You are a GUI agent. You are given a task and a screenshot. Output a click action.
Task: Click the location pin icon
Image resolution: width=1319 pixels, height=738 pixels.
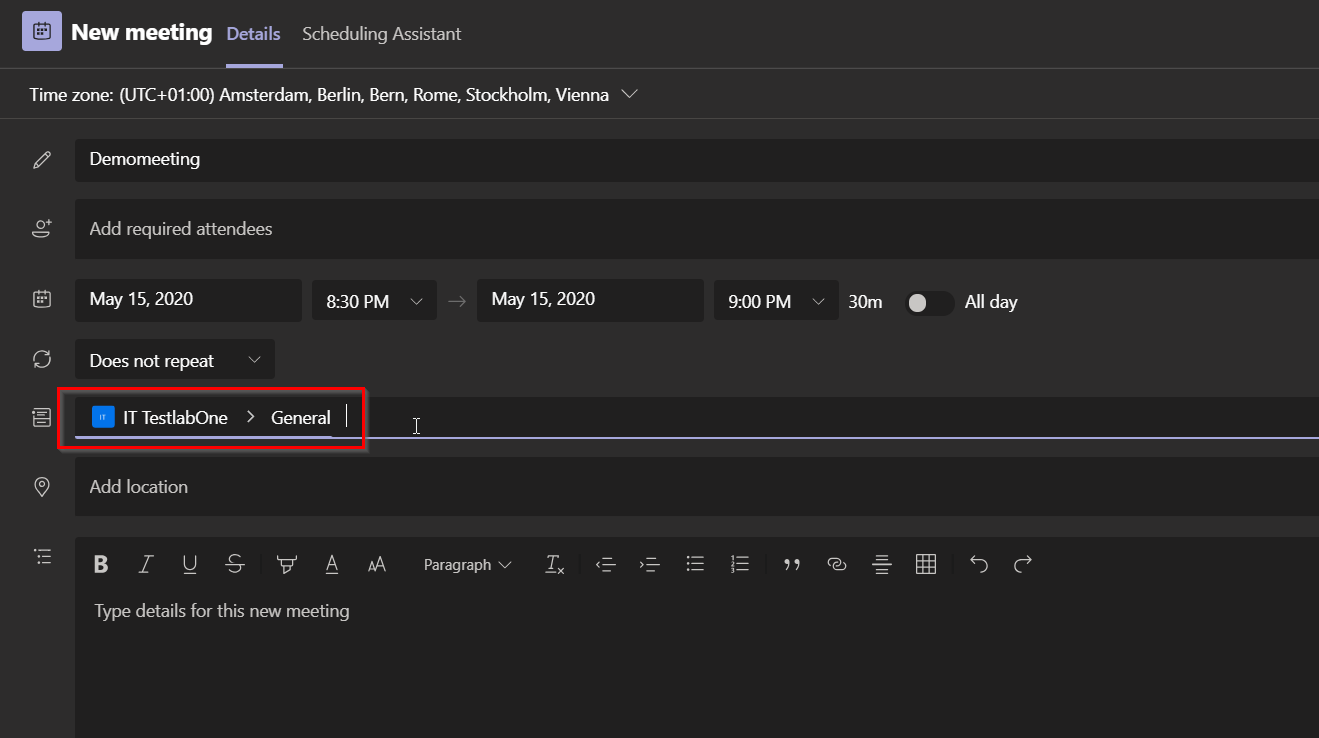[x=42, y=487]
